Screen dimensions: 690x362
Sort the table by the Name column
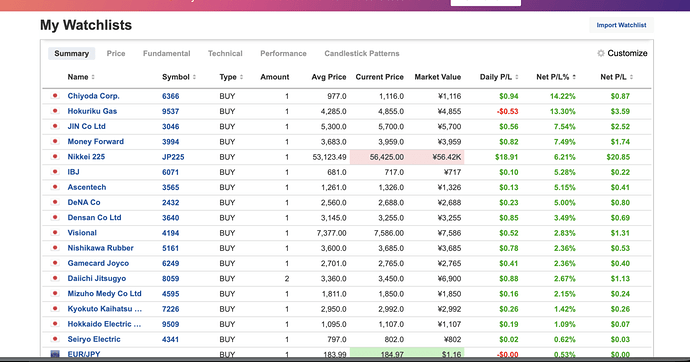point(81,77)
